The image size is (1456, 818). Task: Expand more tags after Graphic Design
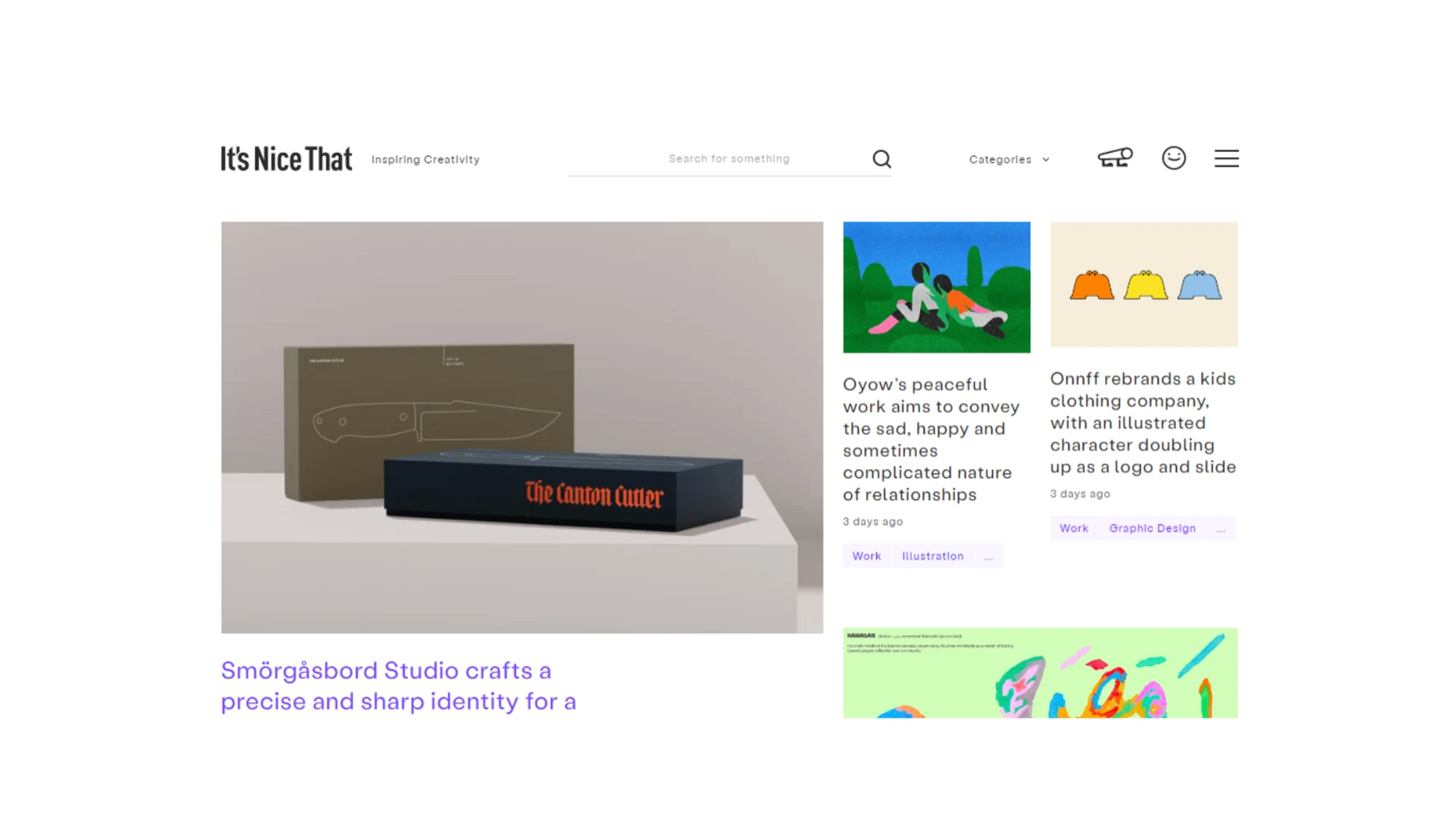coord(1221,528)
